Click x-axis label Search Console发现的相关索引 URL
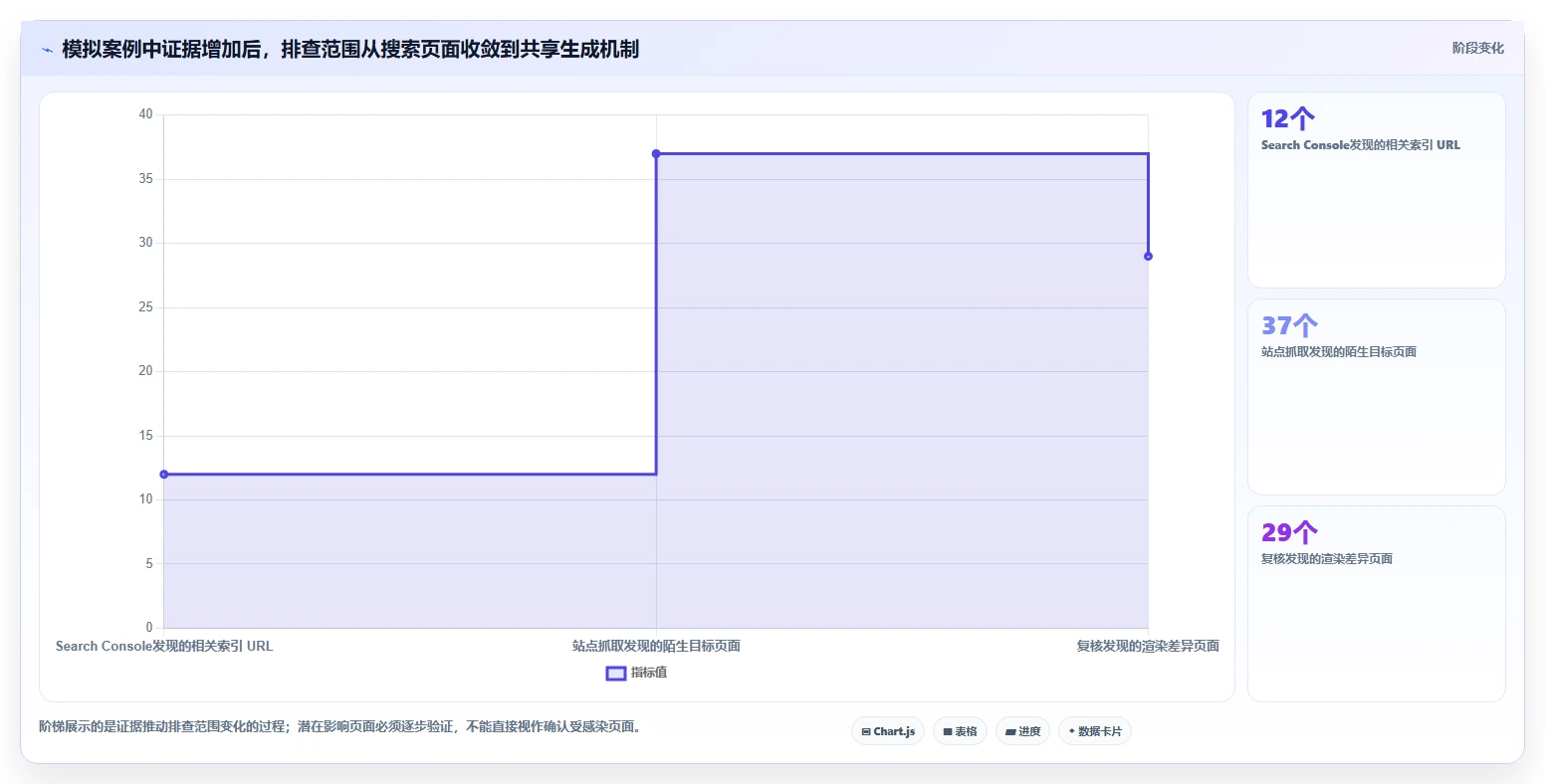1545x784 pixels. [x=164, y=647]
